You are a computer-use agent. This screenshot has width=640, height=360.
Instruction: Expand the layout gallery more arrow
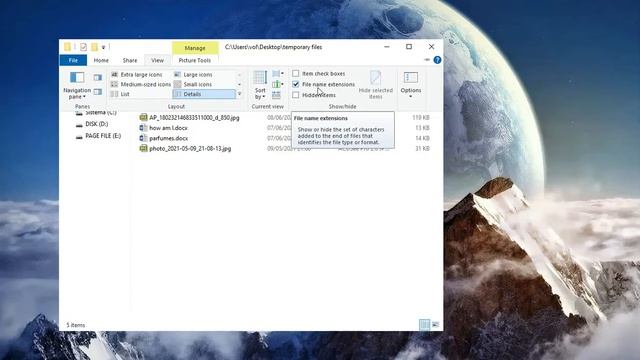coord(240,94)
